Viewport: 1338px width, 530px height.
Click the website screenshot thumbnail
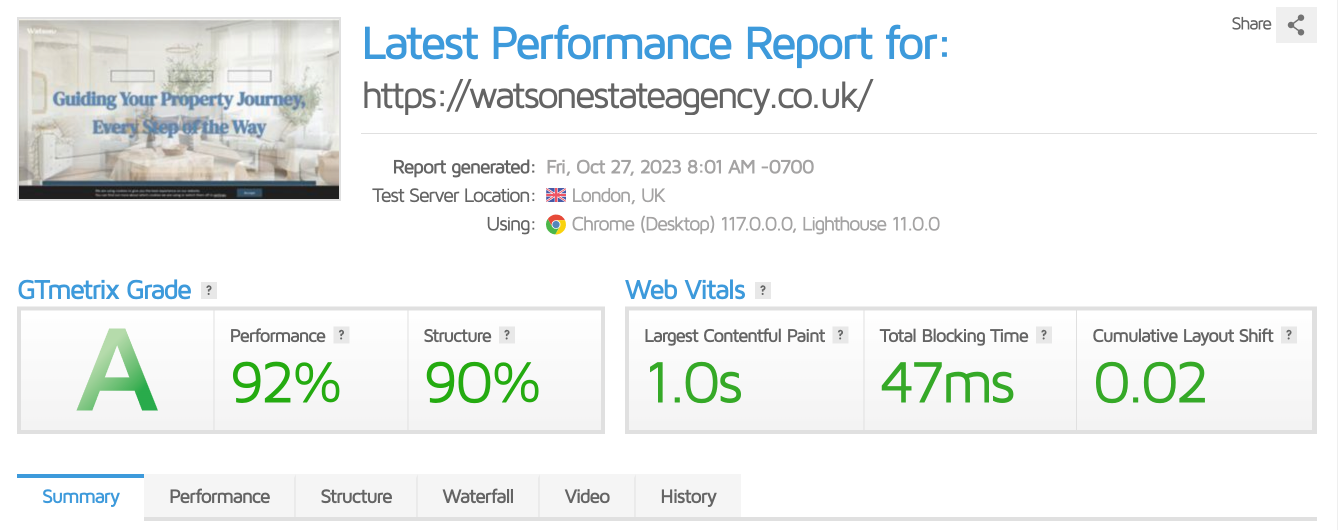(x=179, y=108)
